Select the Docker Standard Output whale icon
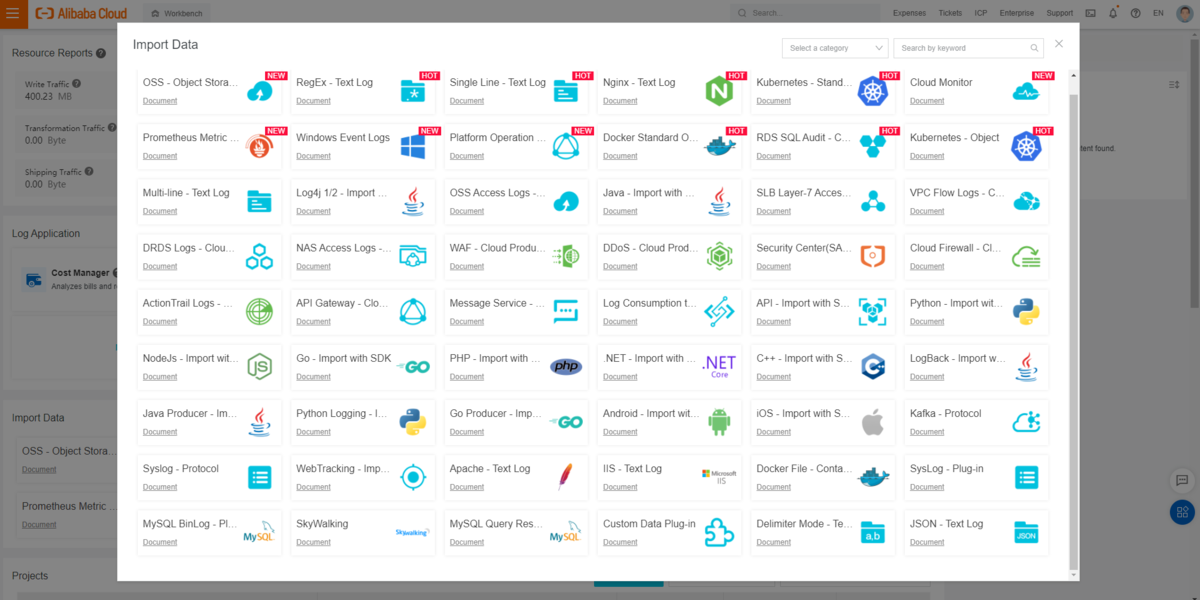 720,146
